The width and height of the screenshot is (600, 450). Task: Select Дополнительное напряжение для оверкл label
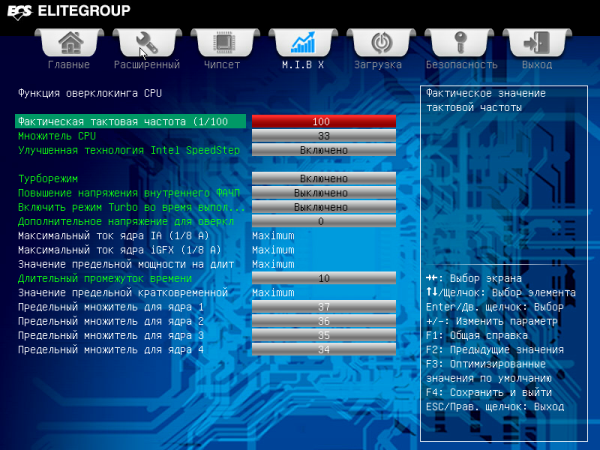(x=126, y=221)
